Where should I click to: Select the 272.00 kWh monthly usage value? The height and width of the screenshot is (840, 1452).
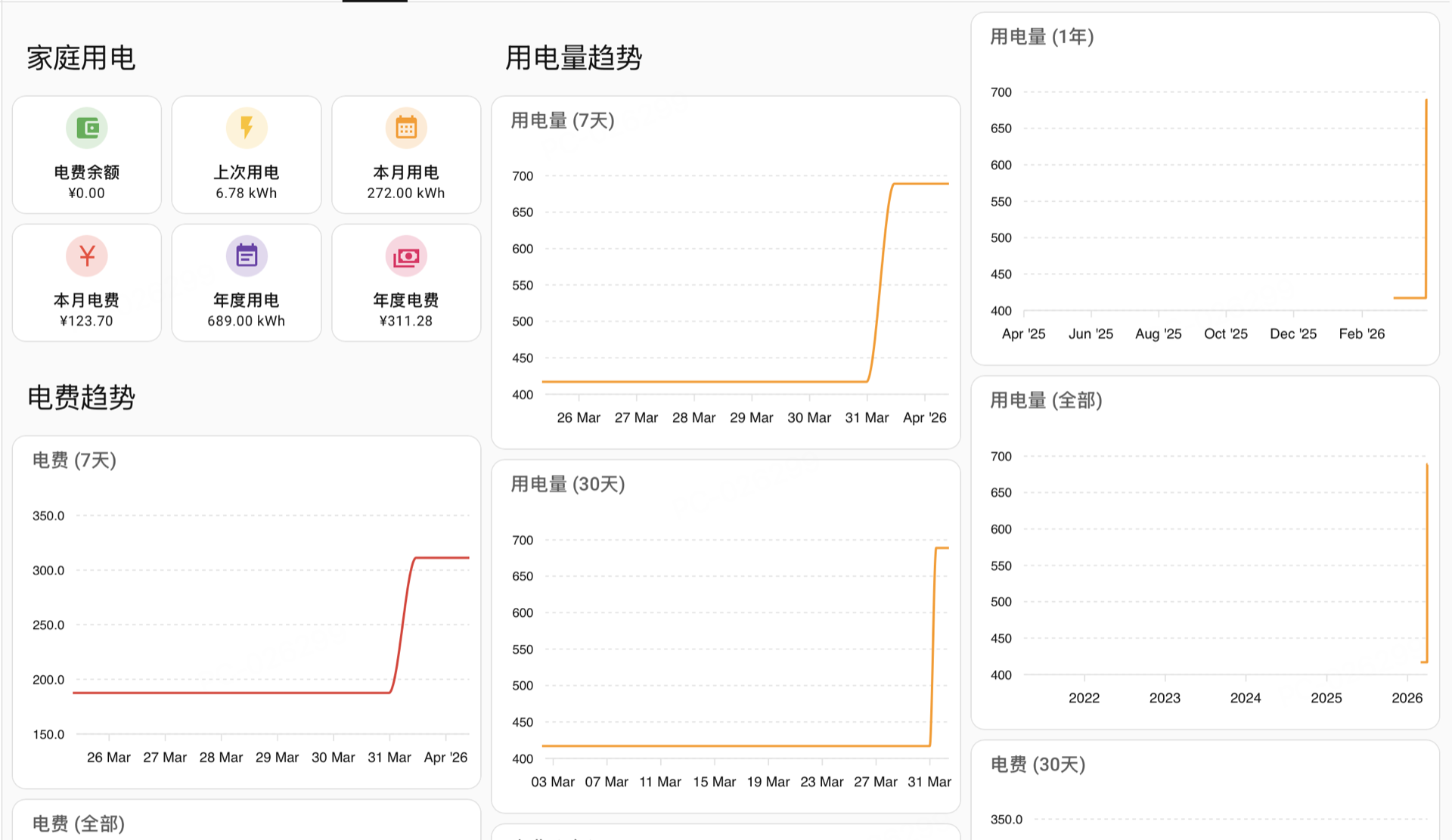406,193
